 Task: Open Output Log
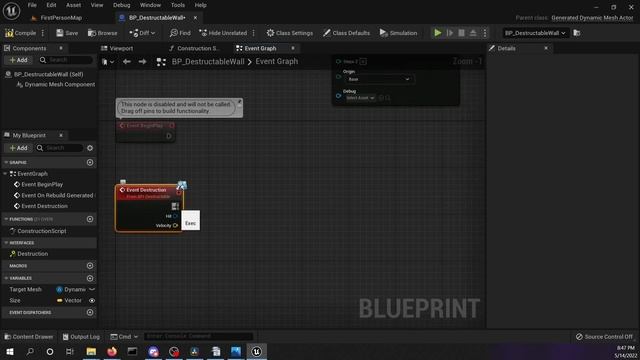pyautogui.click(x=81, y=337)
